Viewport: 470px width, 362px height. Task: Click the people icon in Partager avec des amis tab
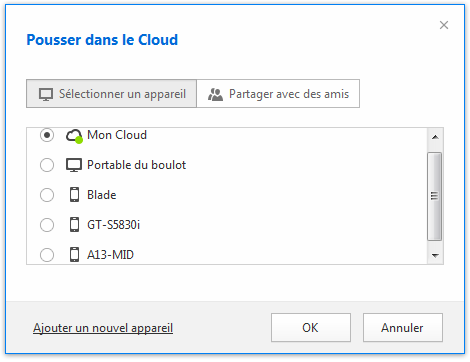215,95
